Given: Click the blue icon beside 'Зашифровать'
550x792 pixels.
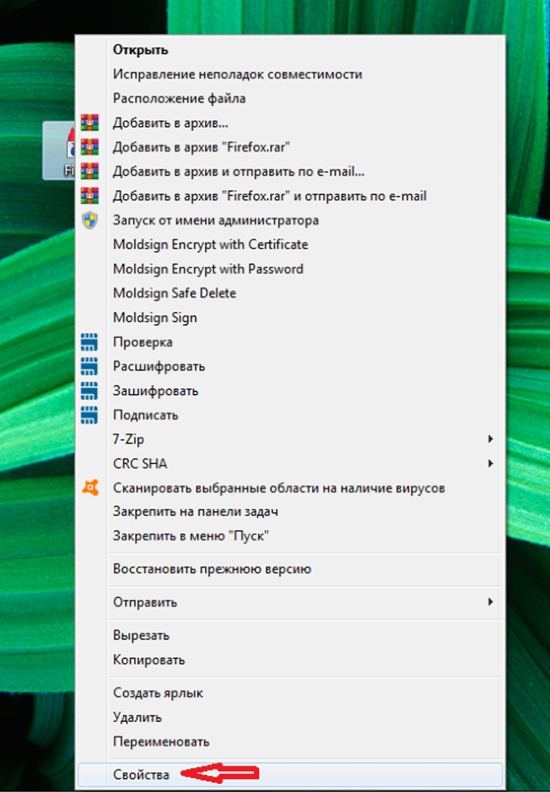Looking at the screenshot, I should 89,390.
